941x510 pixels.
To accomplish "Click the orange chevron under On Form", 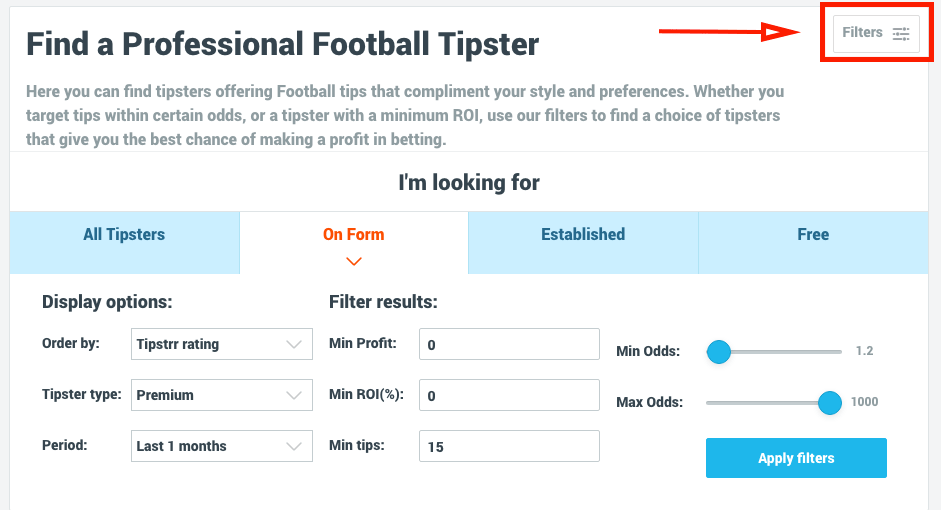I will [x=353, y=262].
